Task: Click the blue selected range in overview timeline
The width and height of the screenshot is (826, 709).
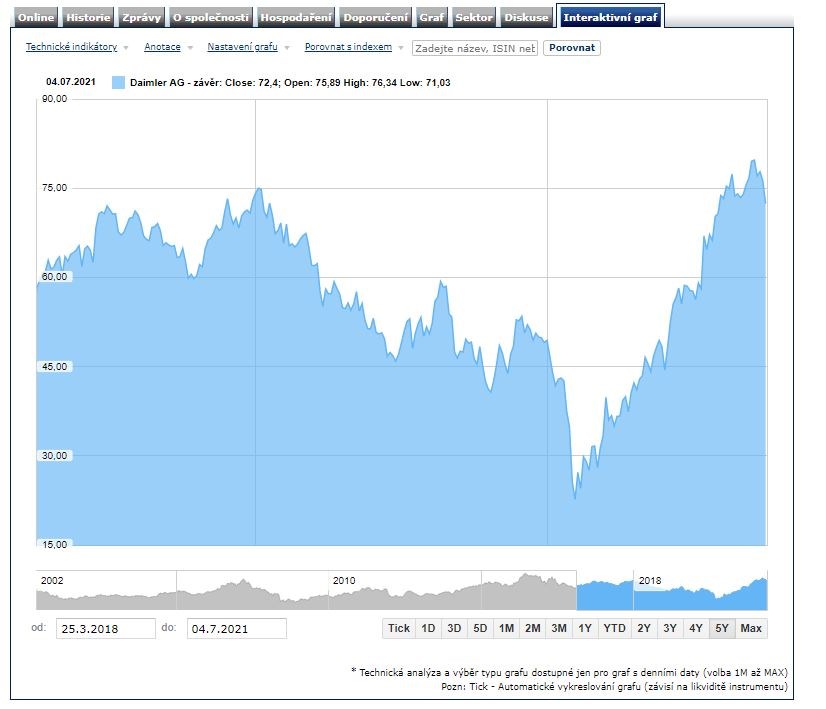Action: pos(671,592)
